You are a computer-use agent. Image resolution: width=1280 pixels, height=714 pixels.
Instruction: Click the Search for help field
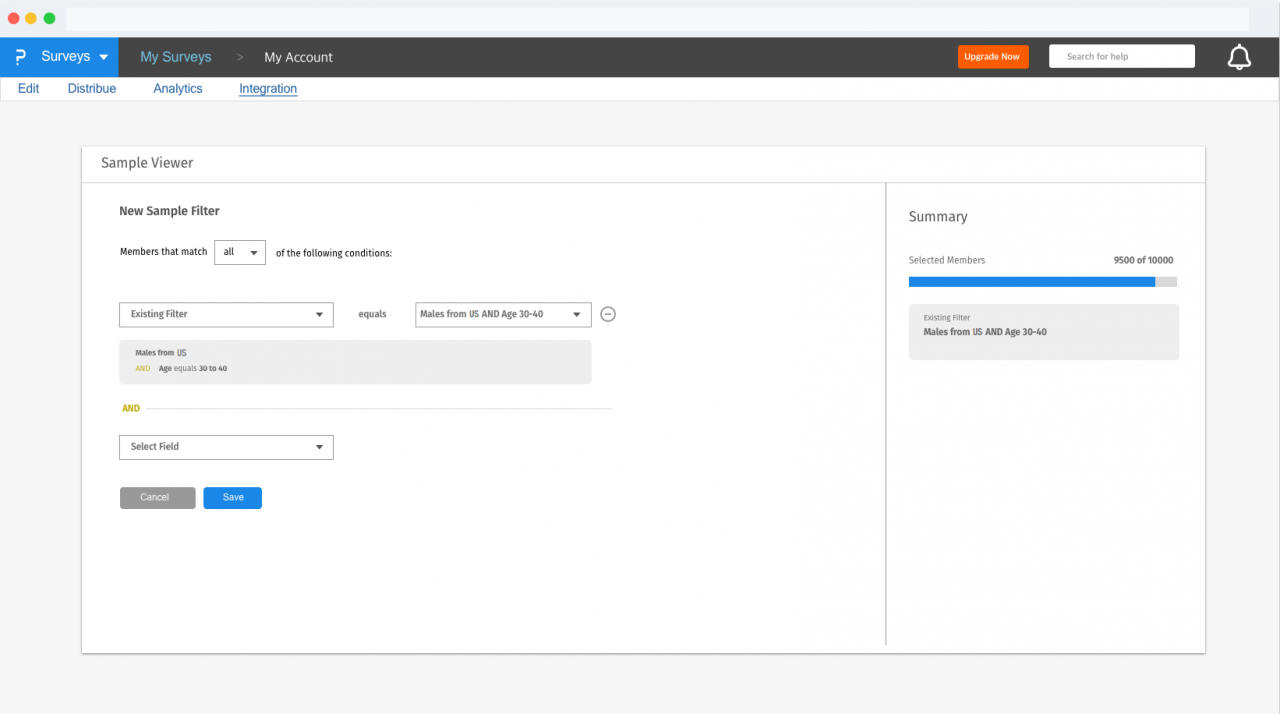[x=1121, y=56]
